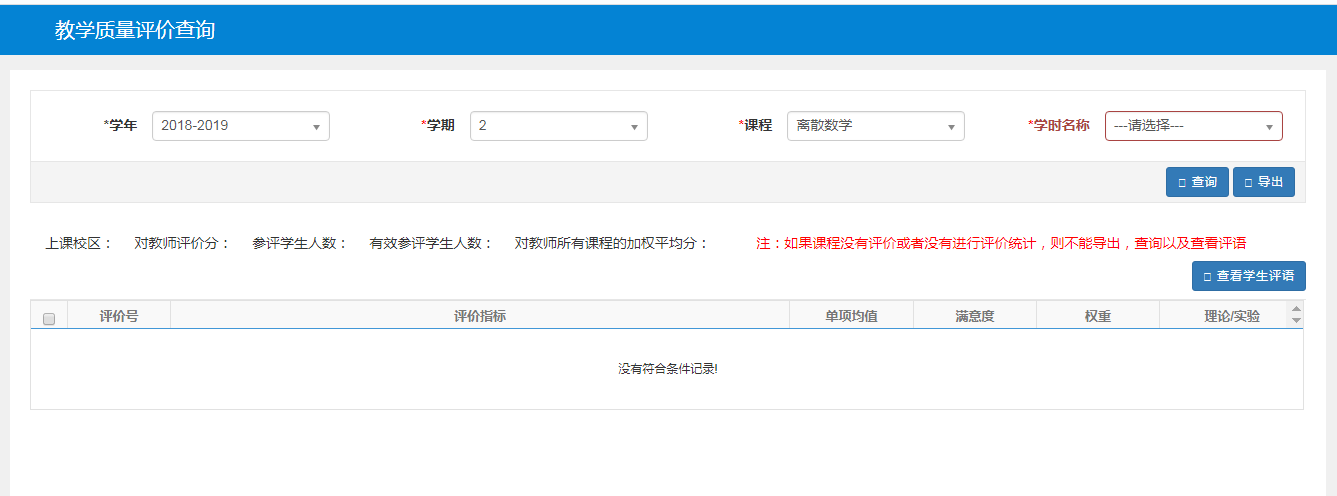Click the 理论/实验 column header
Viewport: 1337px width, 496px height.
tap(1232, 316)
